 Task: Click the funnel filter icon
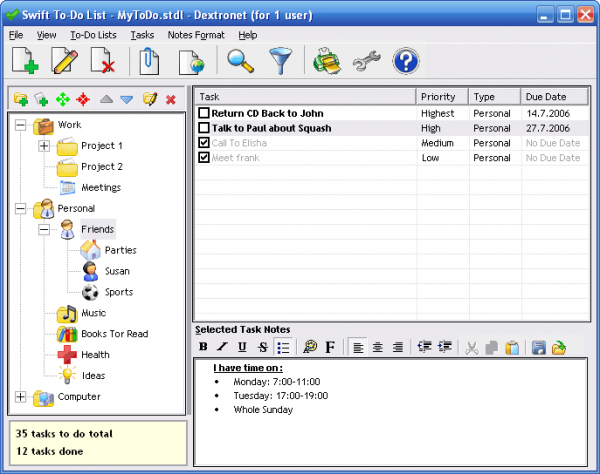point(279,62)
